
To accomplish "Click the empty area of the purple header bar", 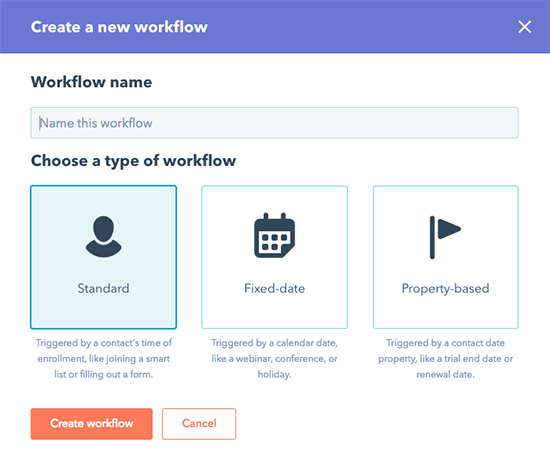I will [x=361, y=27].
